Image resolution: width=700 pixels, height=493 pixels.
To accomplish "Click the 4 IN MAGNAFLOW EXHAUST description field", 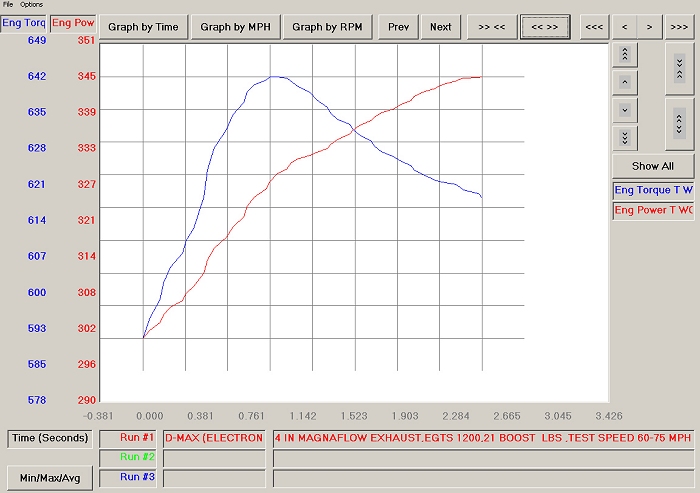I will [483, 438].
